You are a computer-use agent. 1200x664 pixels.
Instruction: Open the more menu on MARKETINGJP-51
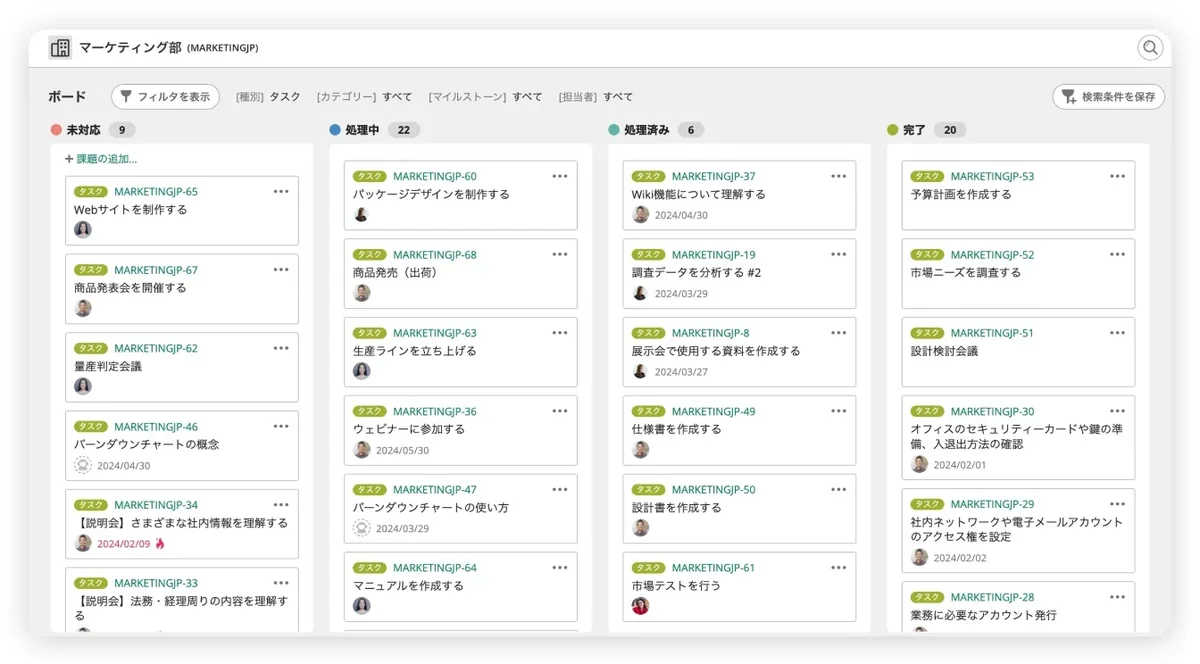(1118, 332)
